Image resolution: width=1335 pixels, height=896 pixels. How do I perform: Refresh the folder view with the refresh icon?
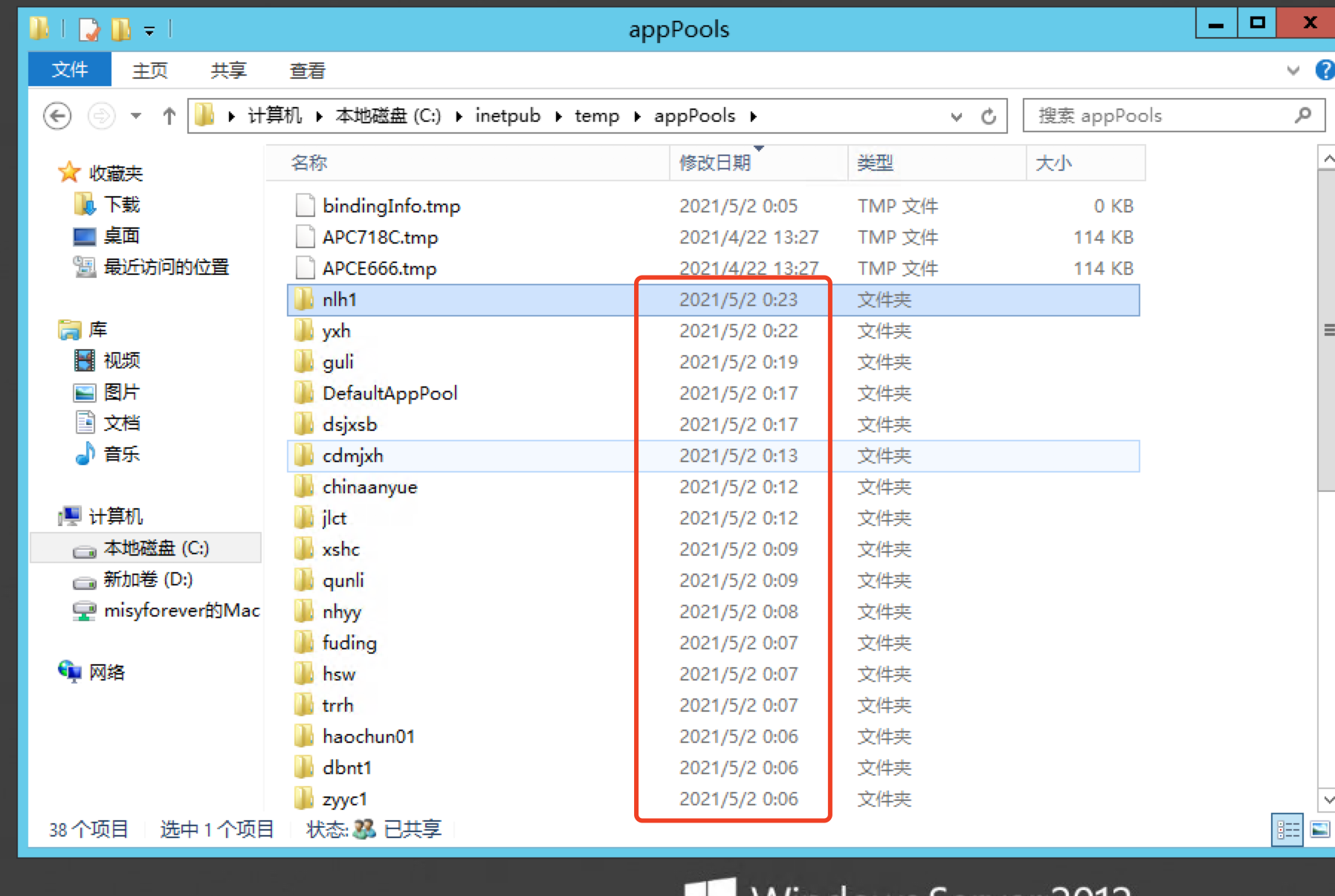point(989,115)
